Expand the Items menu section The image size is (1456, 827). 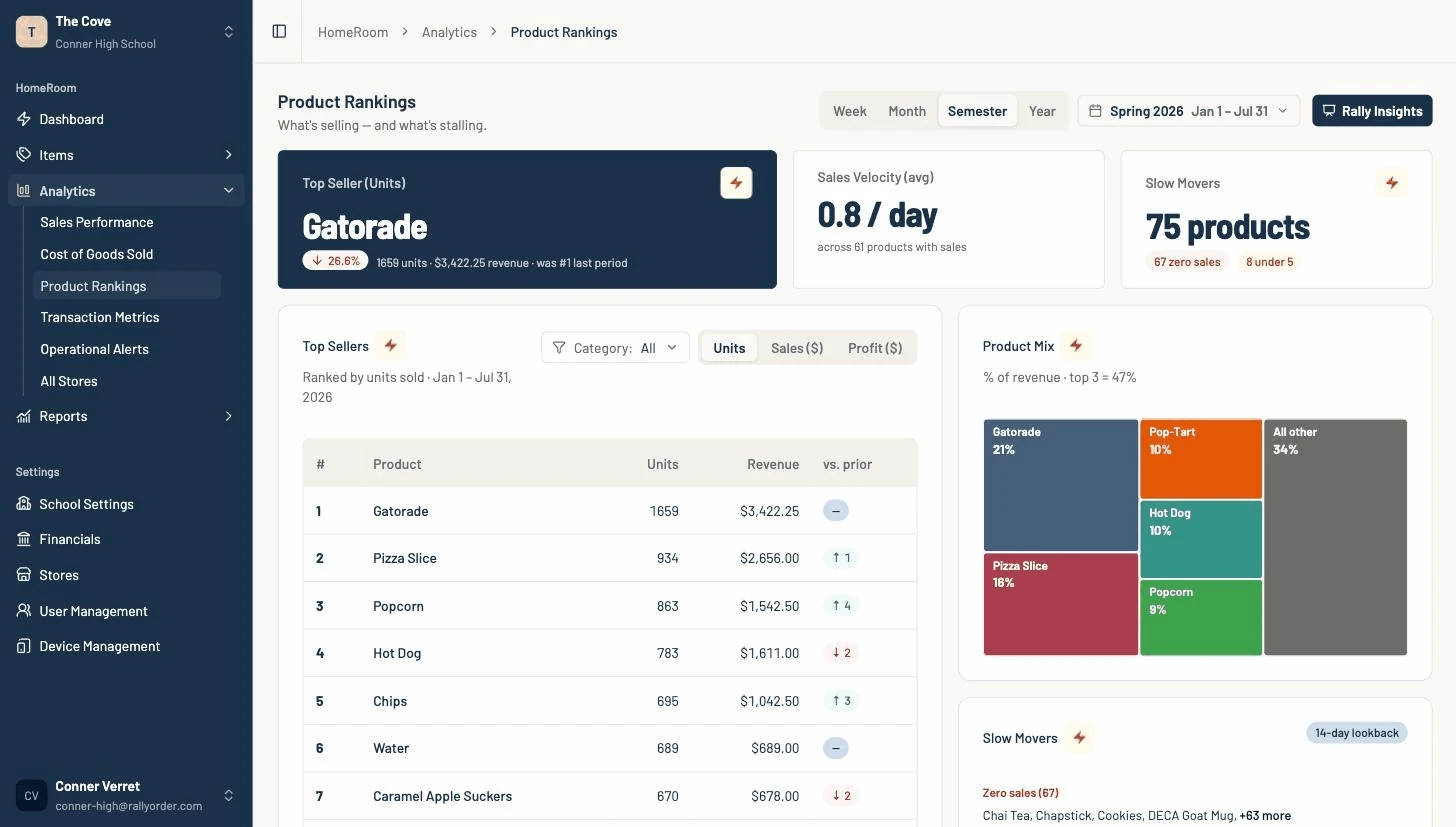tap(228, 155)
